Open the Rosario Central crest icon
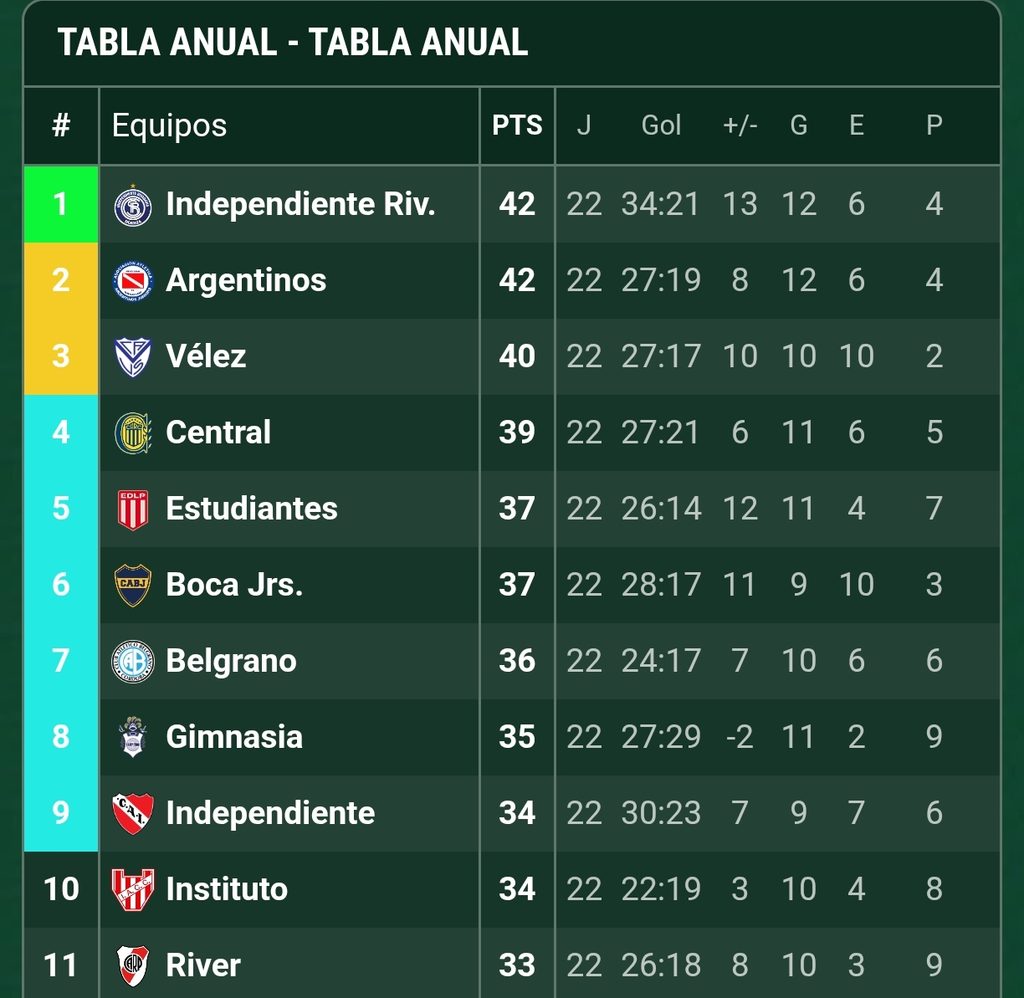This screenshot has width=1024, height=998. pos(133,433)
